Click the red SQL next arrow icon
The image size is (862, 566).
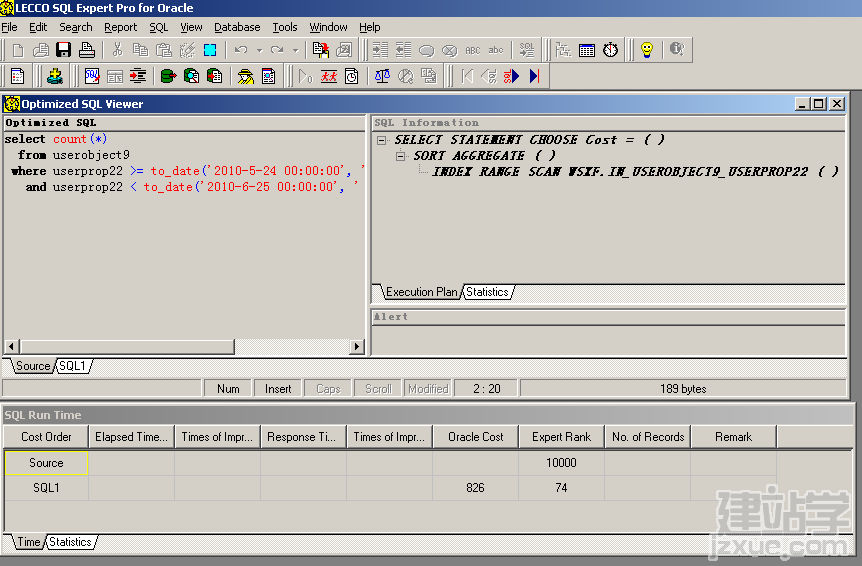coord(511,76)
